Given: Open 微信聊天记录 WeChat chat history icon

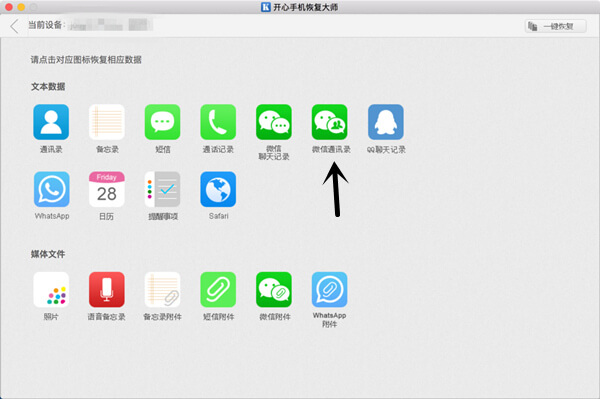Looking at the screenshot, I should coord(274,122).
